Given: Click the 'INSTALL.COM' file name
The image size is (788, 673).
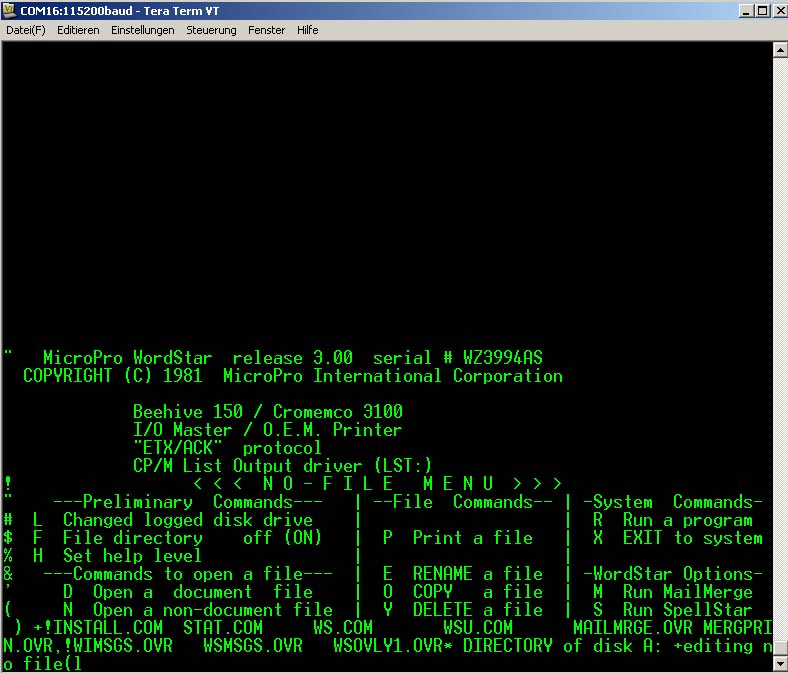Looking at the screenshot, I should tap(108, 628).
